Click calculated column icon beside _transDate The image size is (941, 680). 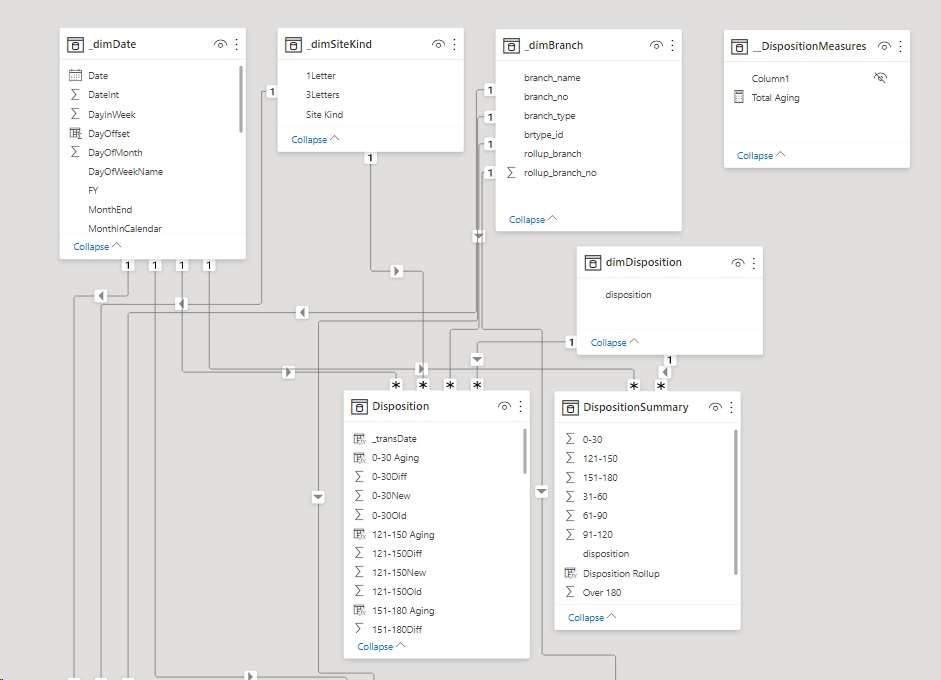point(359,439)
